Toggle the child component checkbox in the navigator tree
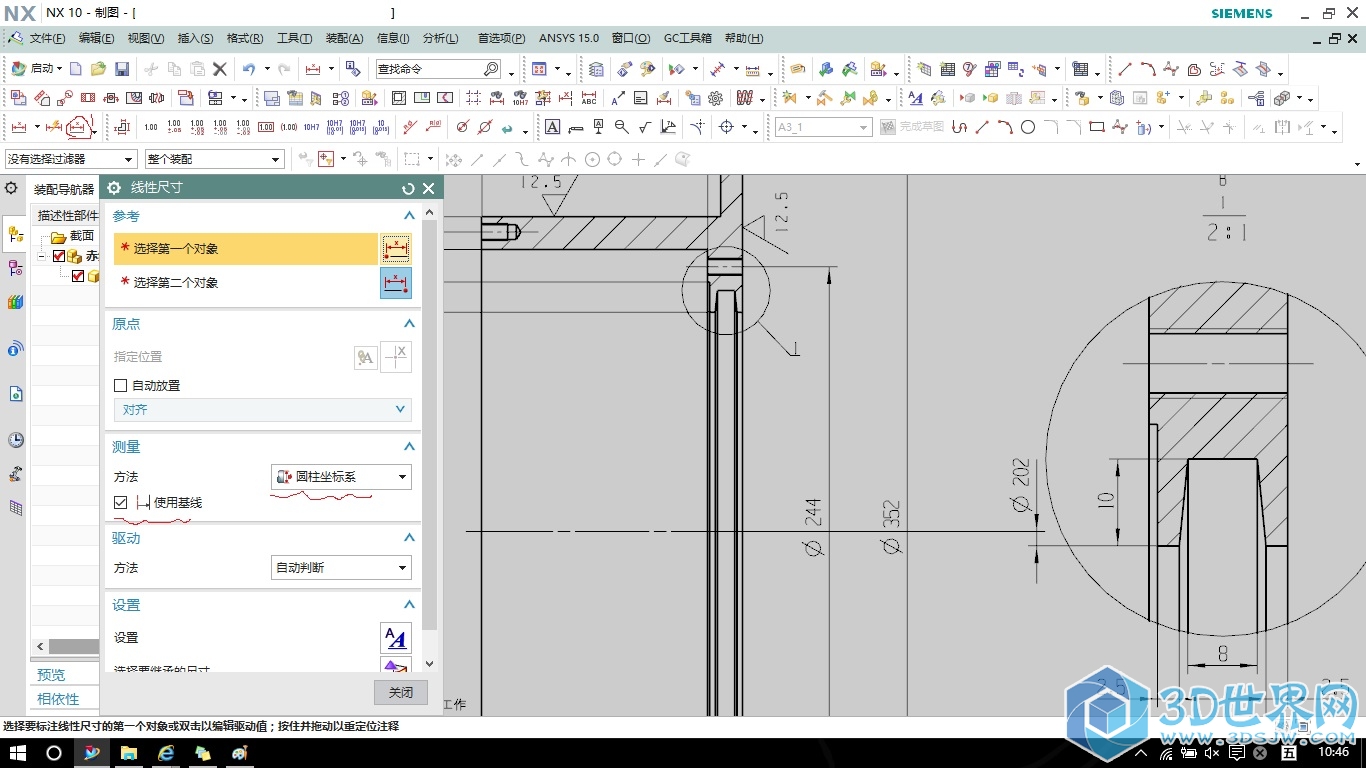This screenshot has width=1366, height=768. coord(78,276)
